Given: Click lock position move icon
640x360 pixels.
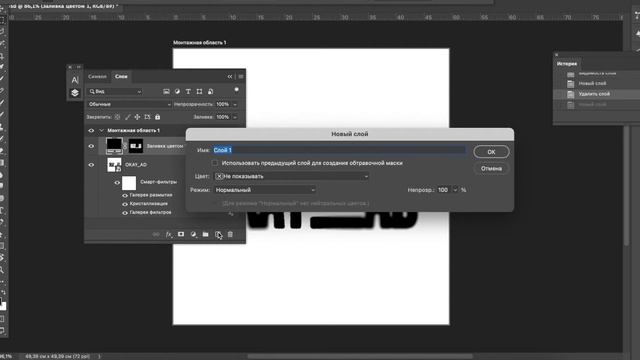Looking at the screenshot, I should 137,117.
